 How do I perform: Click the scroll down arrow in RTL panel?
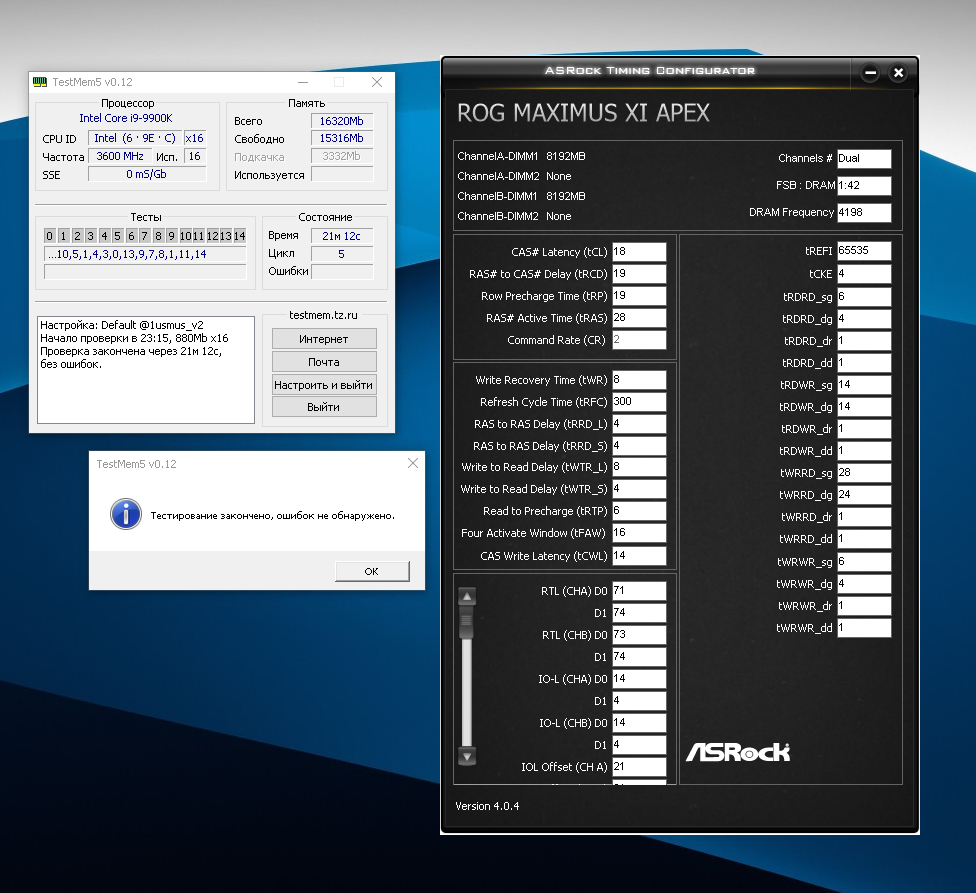pos(467,755)
